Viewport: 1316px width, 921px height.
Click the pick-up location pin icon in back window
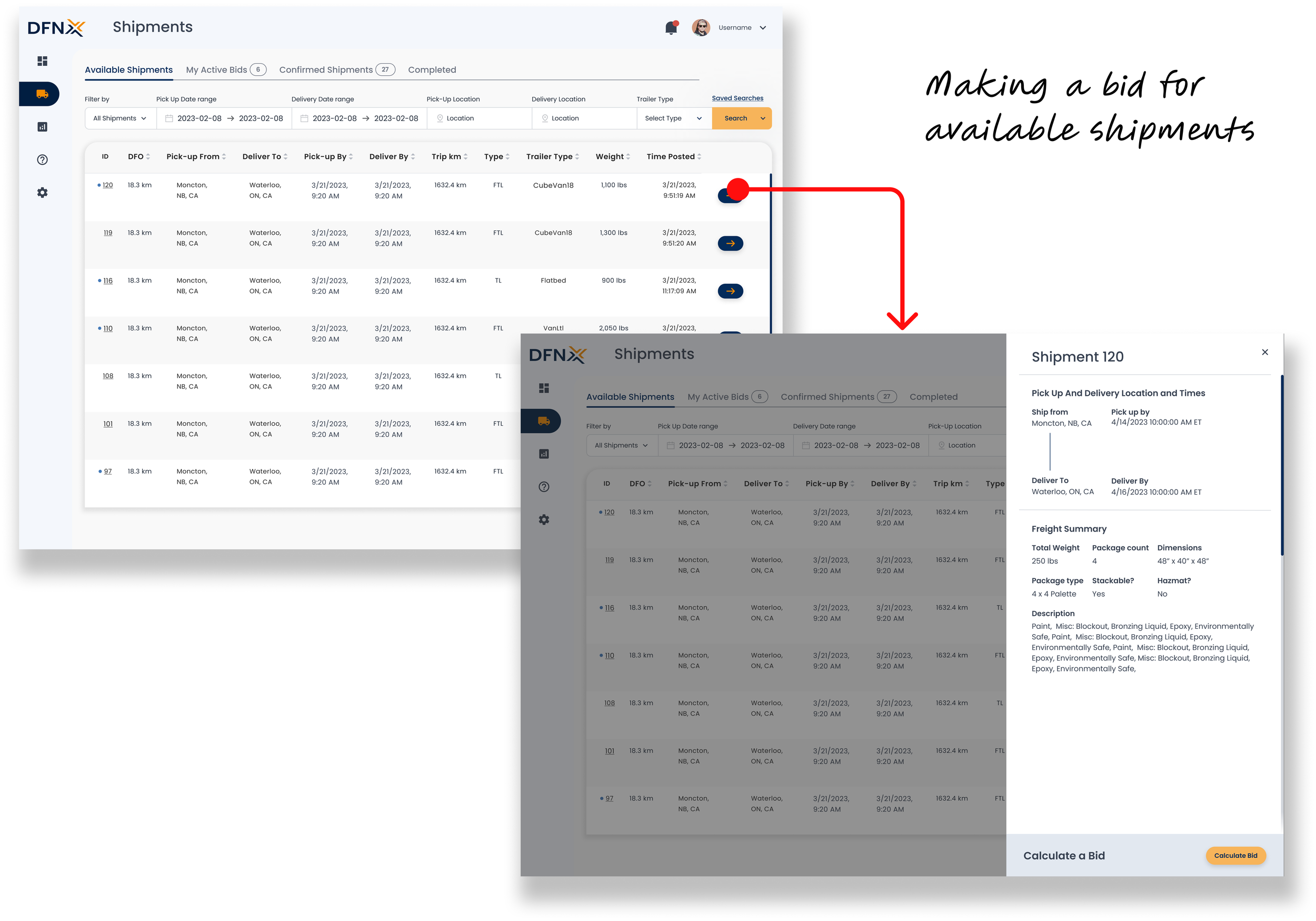(440, 118)
